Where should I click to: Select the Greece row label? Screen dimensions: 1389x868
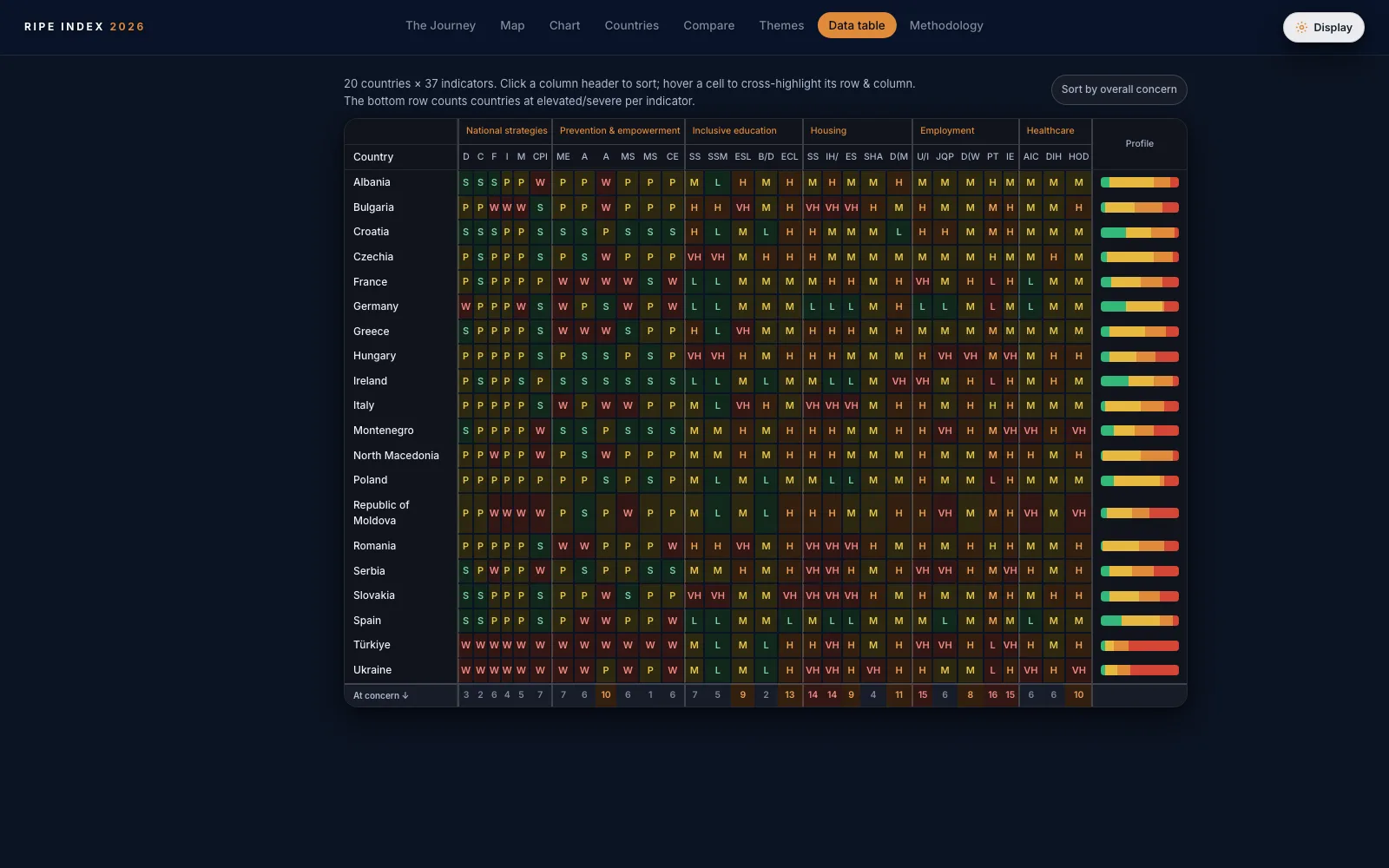tap(371, 332)
